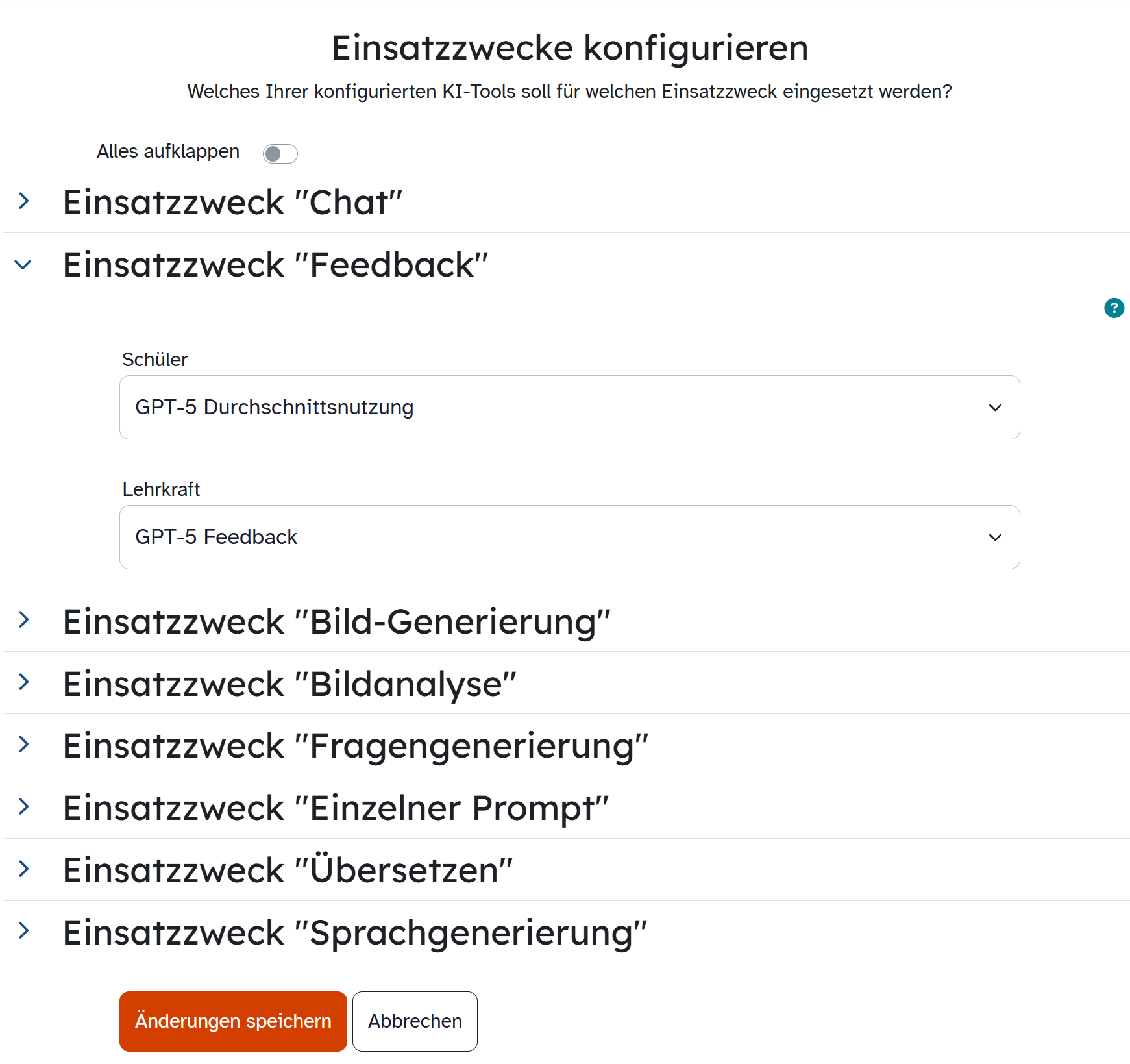Screen dimensions: 1130x1064
Task: Expand the "Fragengenerierung" section chevron
Action: pyautogui.click(x=24, y=745)
